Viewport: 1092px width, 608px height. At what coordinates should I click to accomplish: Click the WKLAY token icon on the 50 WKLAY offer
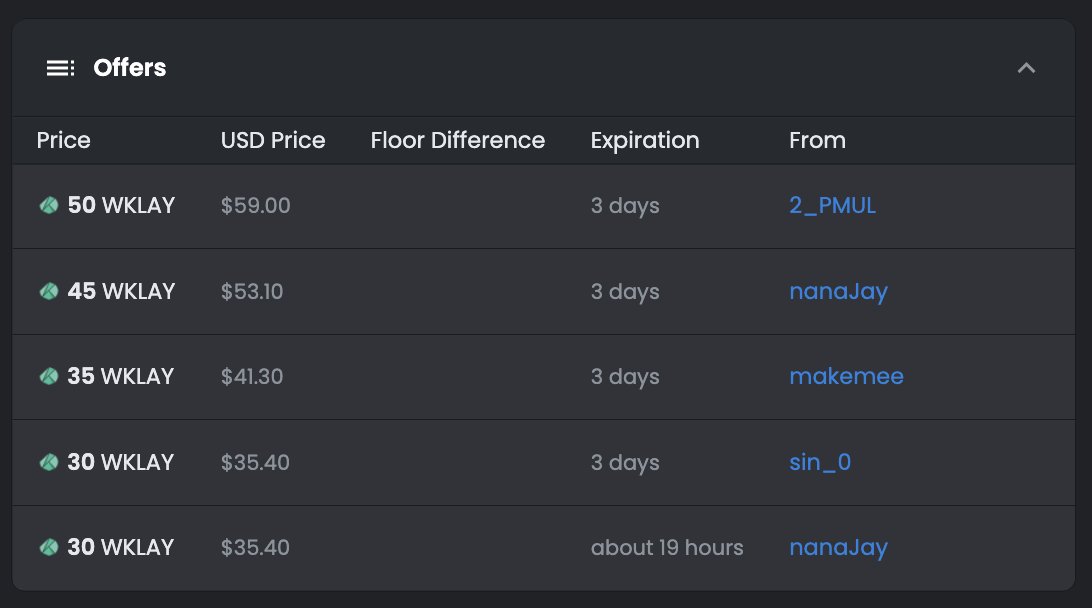(49, 206)
